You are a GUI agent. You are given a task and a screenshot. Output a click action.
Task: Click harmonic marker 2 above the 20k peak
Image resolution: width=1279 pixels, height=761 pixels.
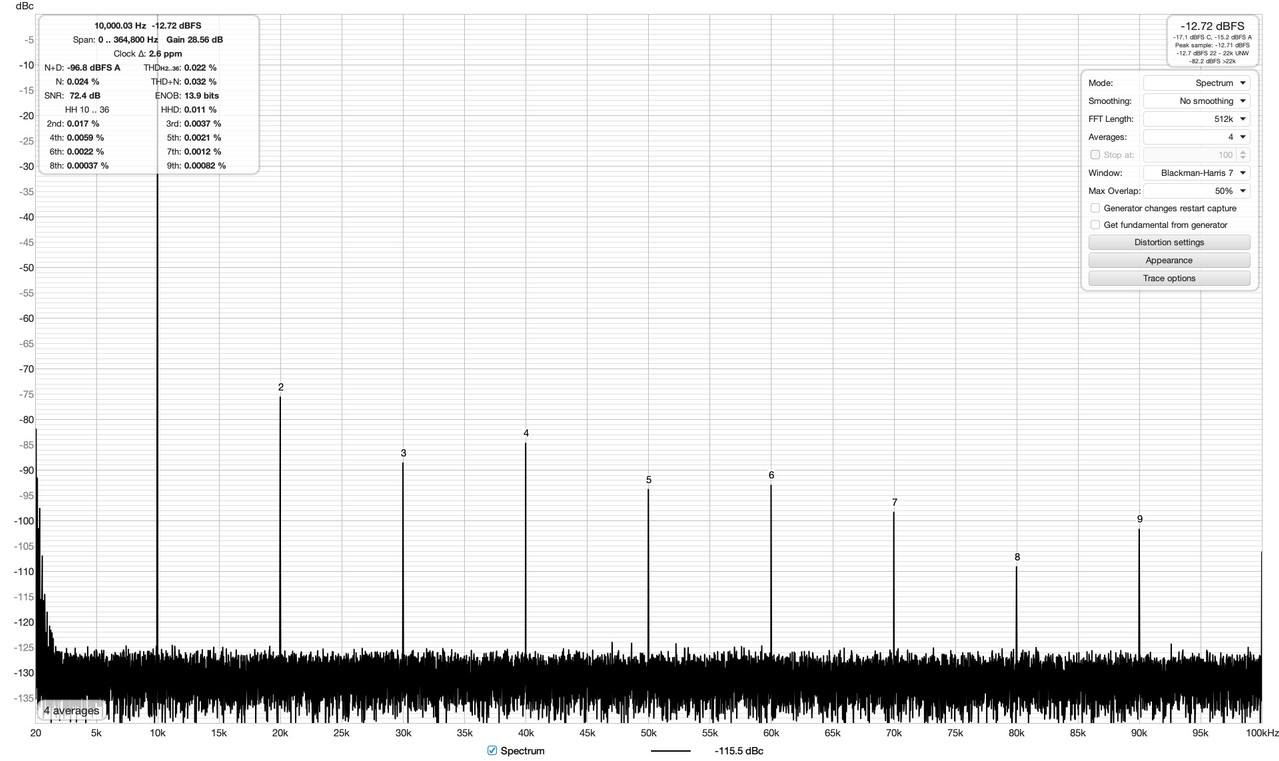pos(281,387)
